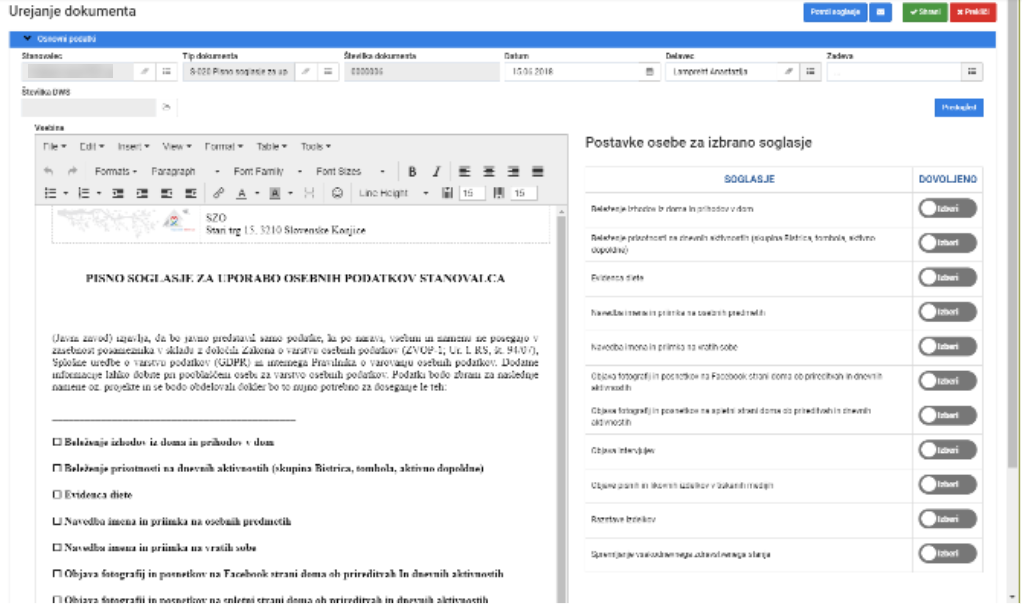1022x607 pixels.
Task: Toggle consent for Objava fotografij na spletni strani
Action: point(947,416)
